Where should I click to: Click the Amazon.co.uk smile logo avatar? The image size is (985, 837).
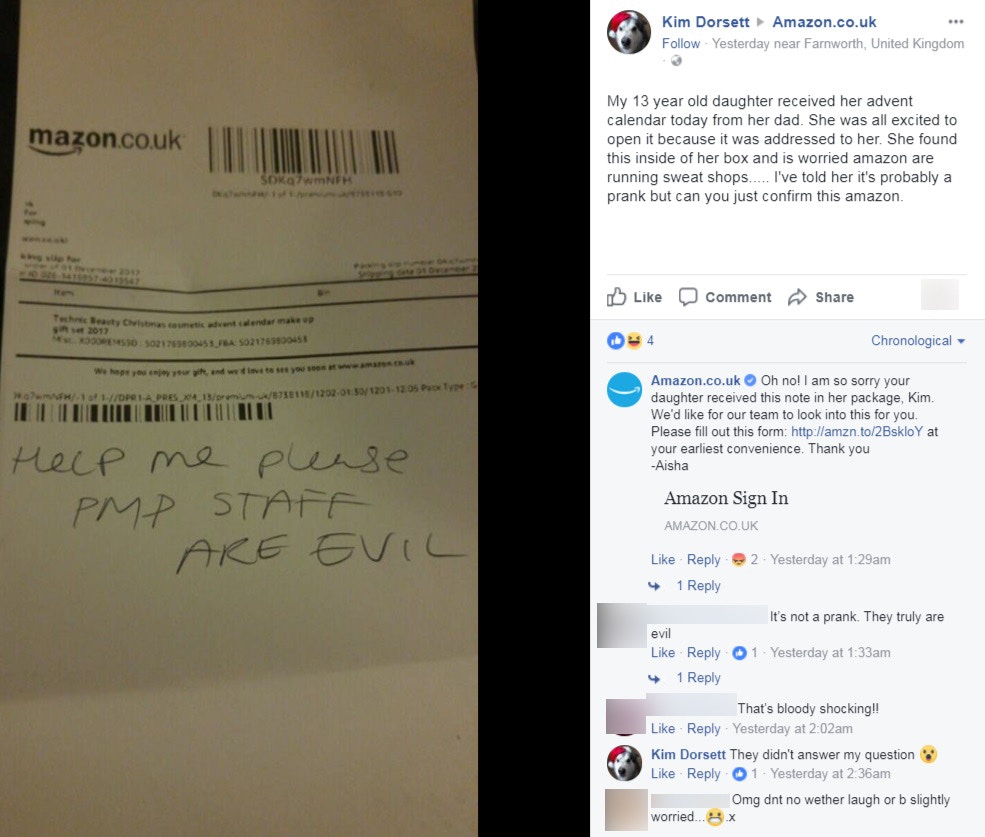click(x=624, y=390)
